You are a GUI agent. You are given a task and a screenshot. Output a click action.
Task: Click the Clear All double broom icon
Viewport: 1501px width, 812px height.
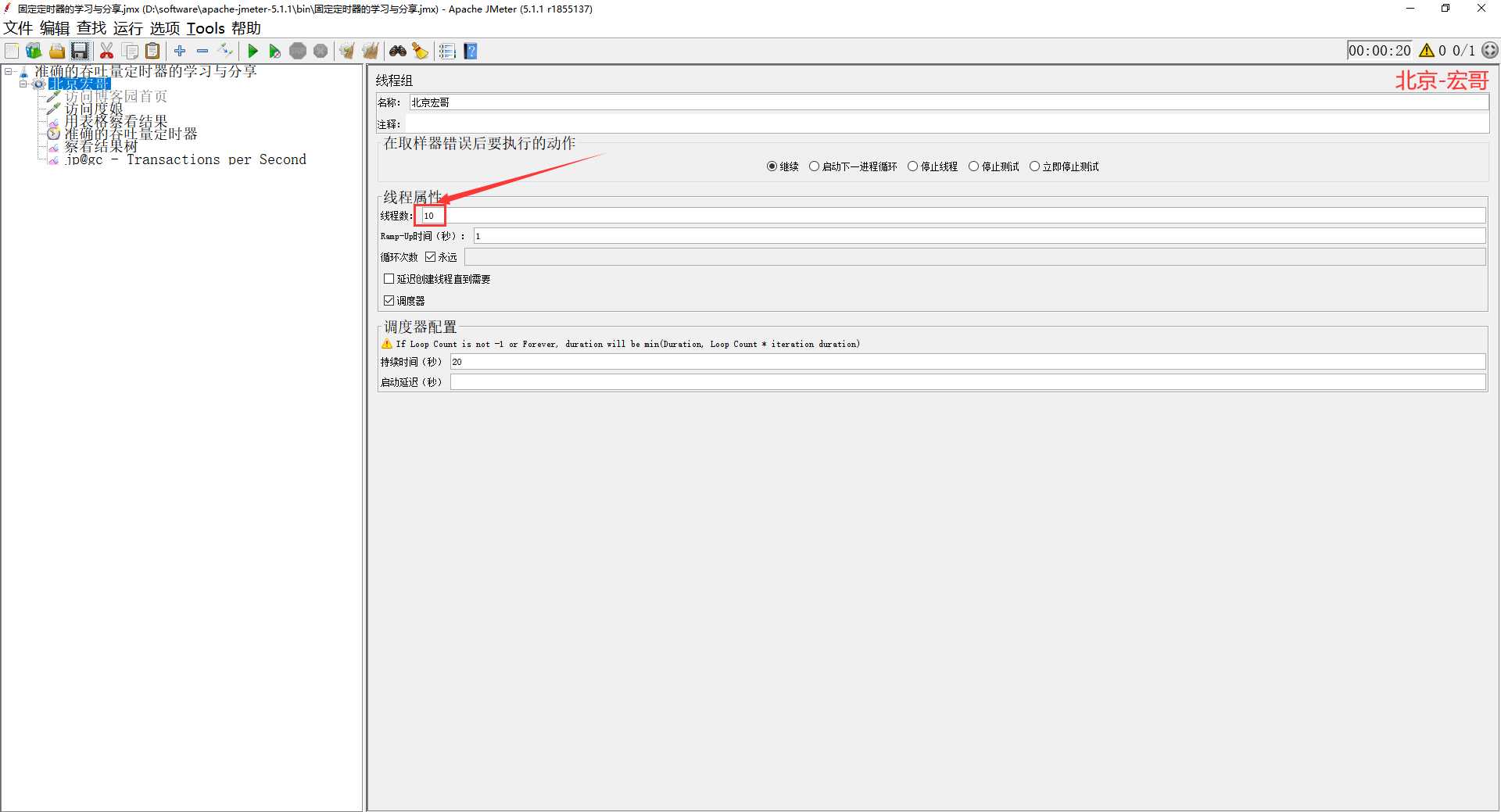point(370,51)
